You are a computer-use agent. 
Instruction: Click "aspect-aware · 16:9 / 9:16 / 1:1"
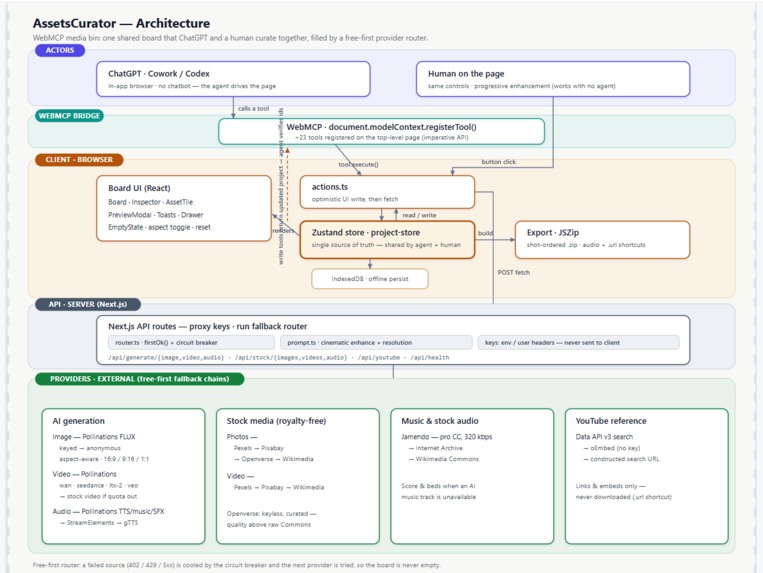click(104, 459)
